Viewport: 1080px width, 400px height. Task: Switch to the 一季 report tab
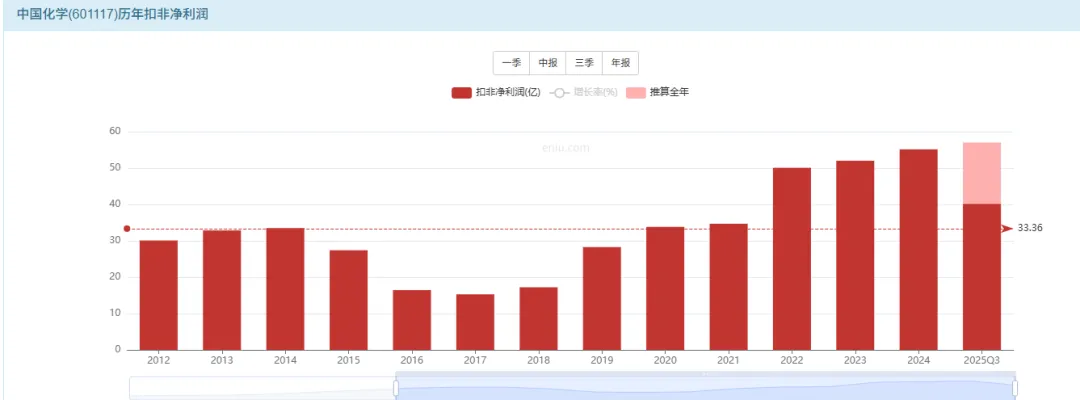(511, 63)
